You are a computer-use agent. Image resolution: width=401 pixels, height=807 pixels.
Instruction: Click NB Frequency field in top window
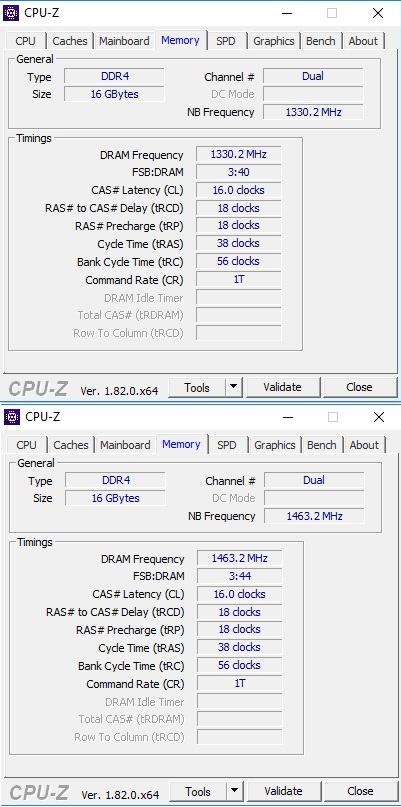[313, 112]
